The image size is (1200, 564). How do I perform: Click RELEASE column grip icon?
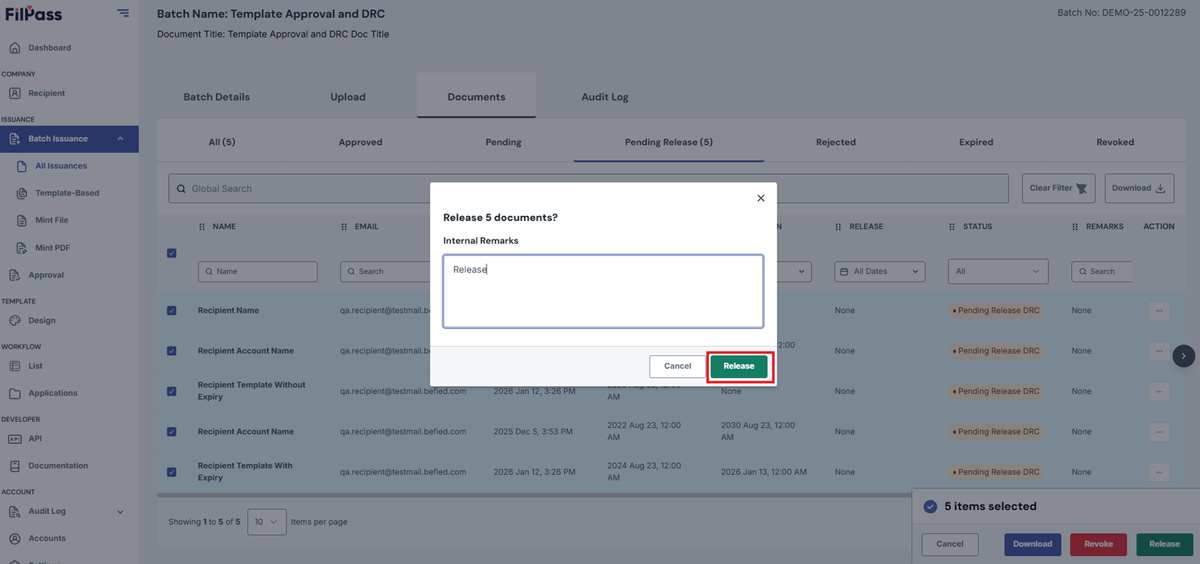(839, 227)
